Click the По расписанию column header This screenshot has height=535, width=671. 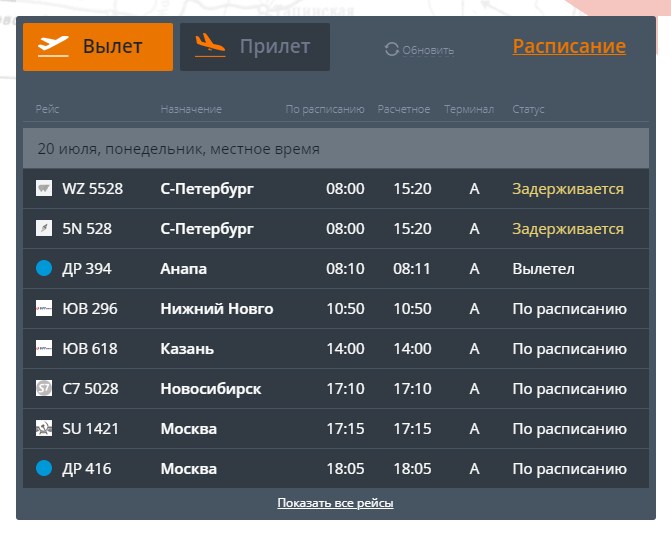[x=325, y=109]
